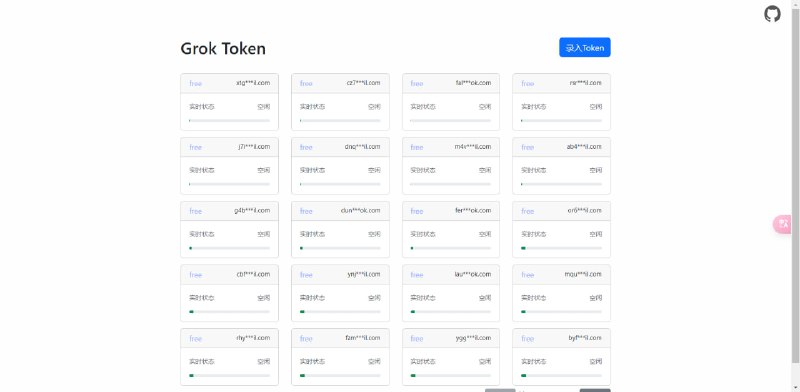The image size is (800, 392).
Task: Click the page vertical scrollbar
Action: click(x=795, y=184)
